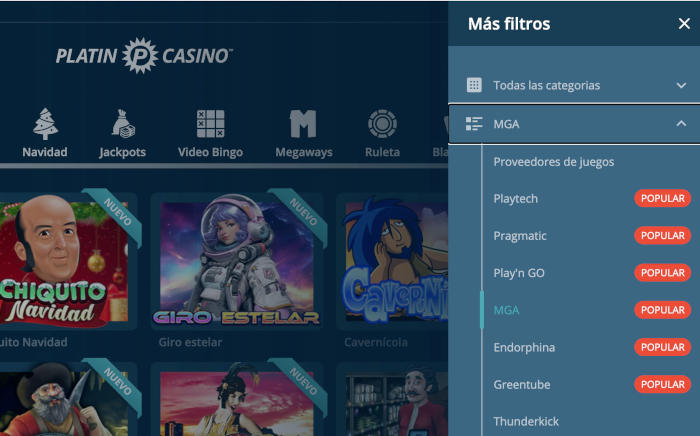Click the list icon beside MGA filter

click(x=474, y=124)
